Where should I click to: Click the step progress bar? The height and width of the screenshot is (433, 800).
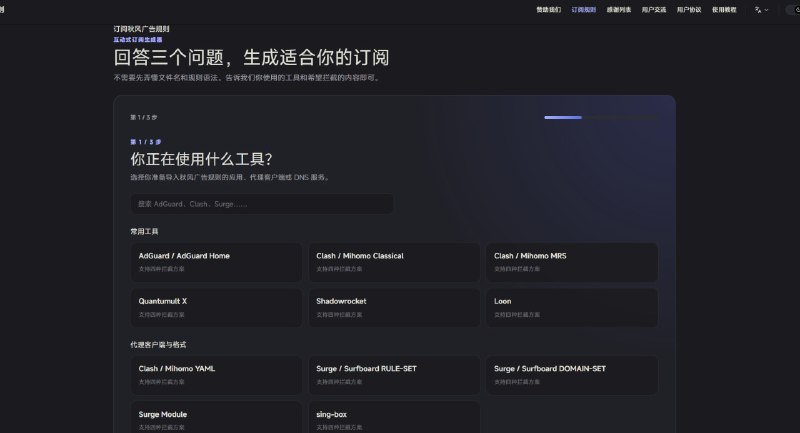tap(601, 117)
